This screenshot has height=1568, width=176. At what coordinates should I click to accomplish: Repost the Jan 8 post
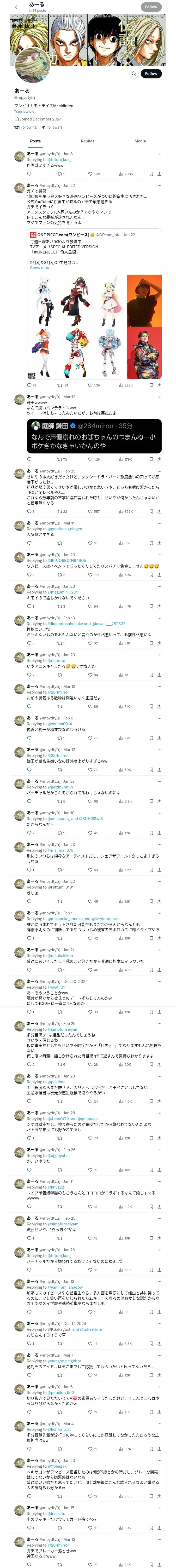tap(61, 174)
